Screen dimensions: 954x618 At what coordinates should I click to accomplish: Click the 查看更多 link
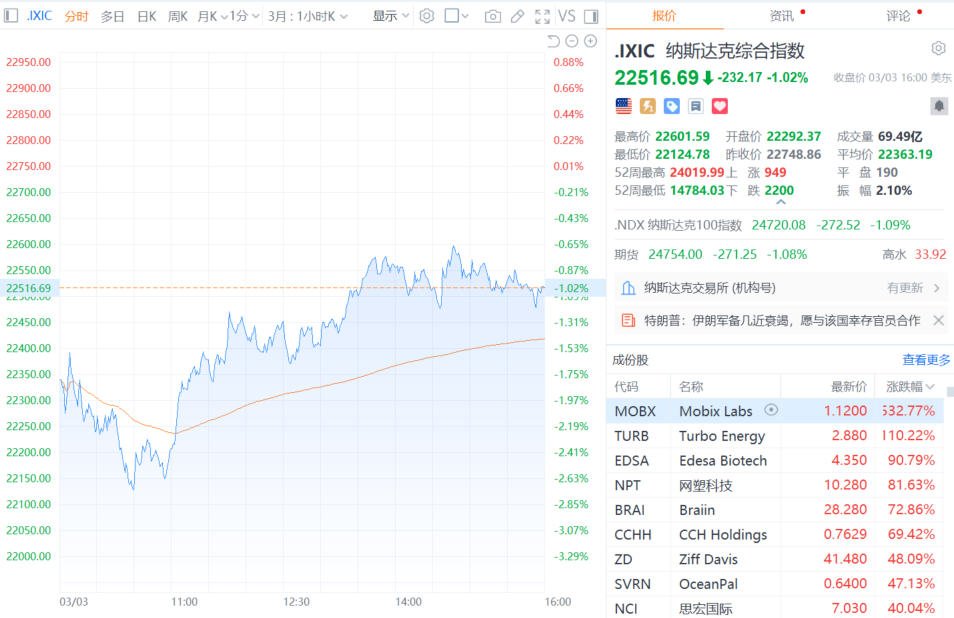pyautogui.click(x=926, y=360)
